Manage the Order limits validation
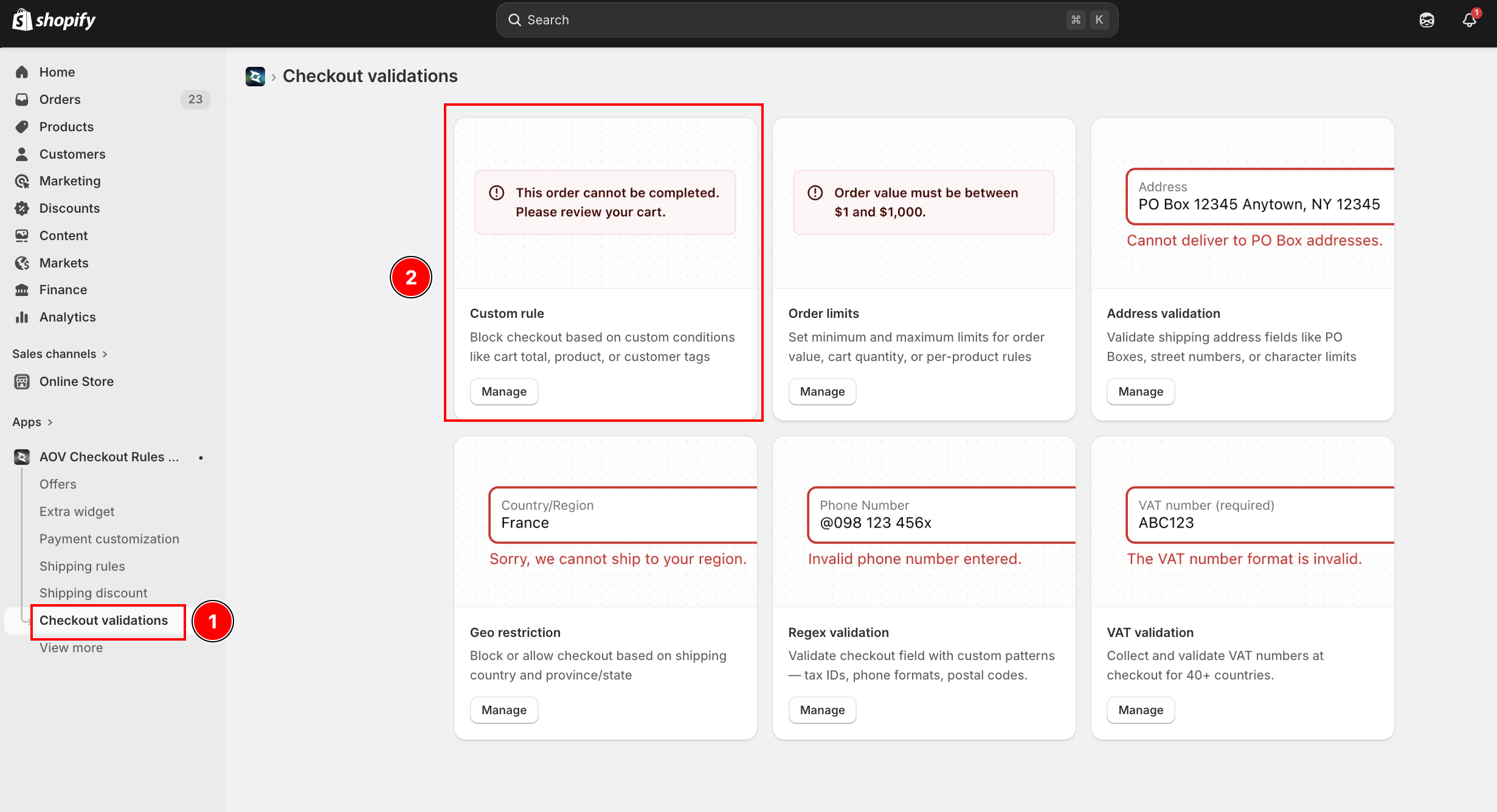This screenshot has width=1497, height=812. point(822,392)
